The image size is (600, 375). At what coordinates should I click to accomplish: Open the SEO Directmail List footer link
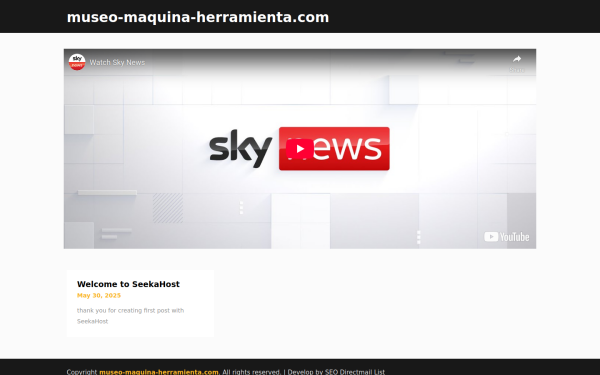pos(355,372)
